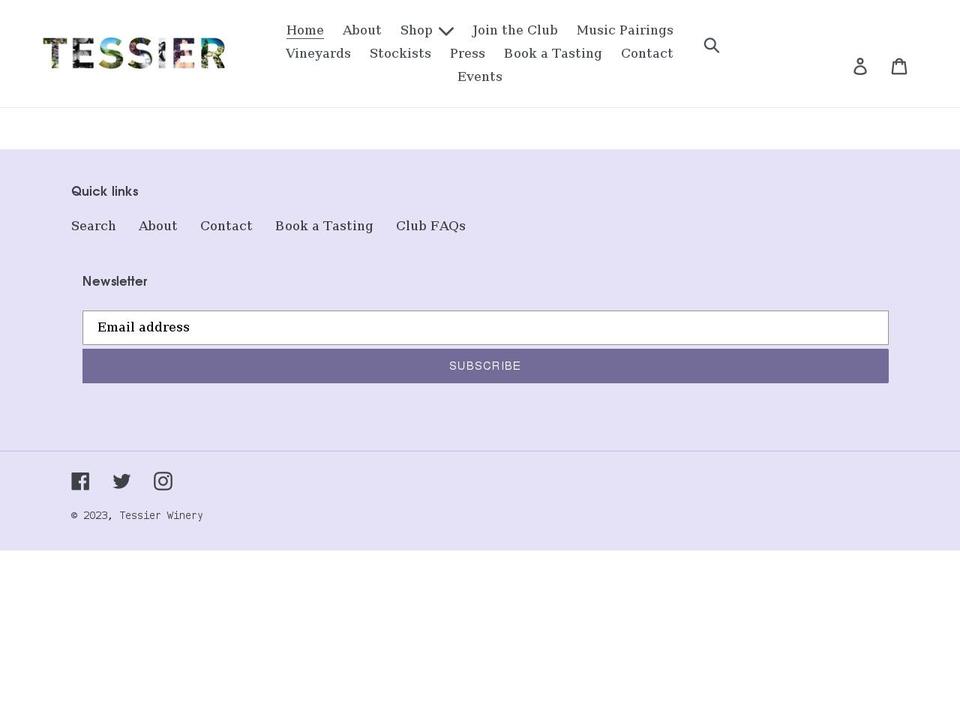The image size is (960, 720).
Task: Click the Contact quick link in footer
Action: pyautogui.click(x=226, y=226)
